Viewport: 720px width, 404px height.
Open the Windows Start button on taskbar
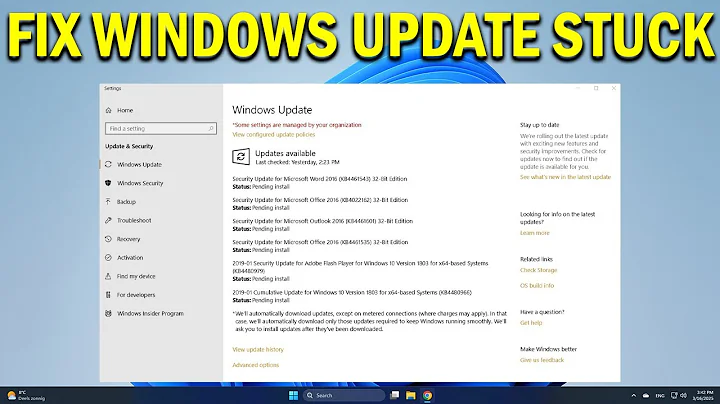coord(293,395)
